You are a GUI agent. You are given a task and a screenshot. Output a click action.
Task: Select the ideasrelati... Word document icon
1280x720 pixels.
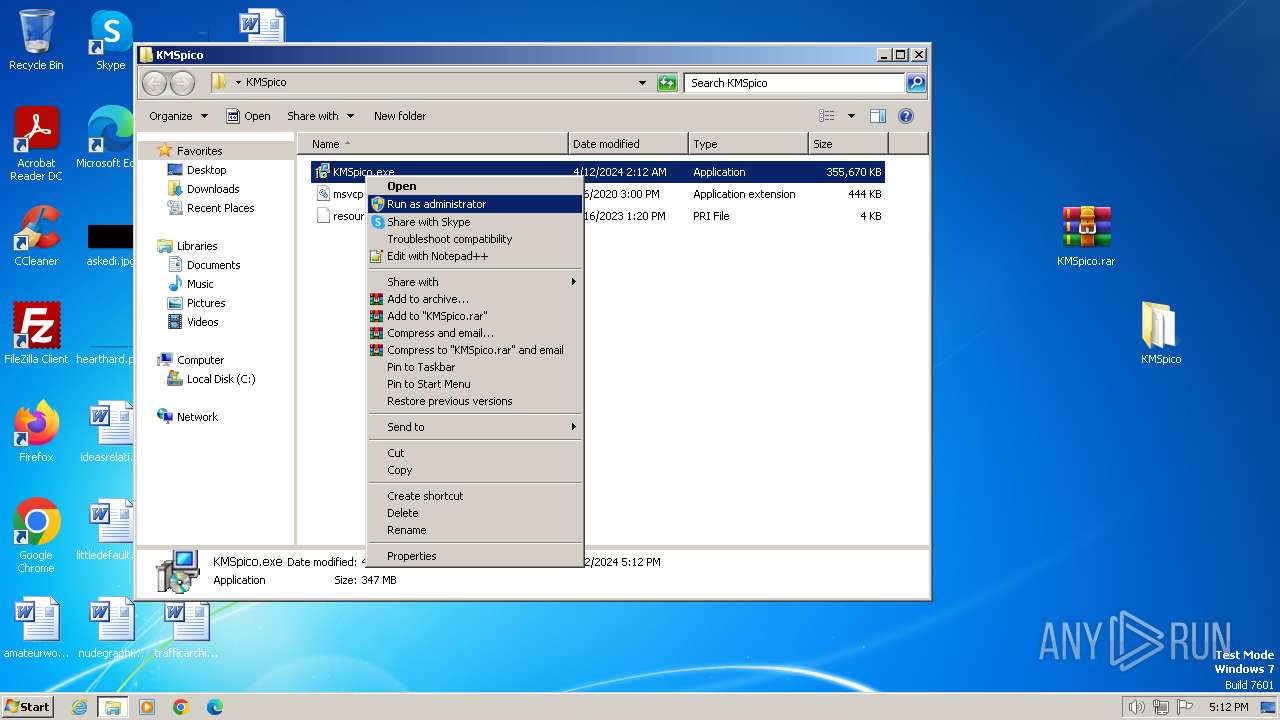108,431
